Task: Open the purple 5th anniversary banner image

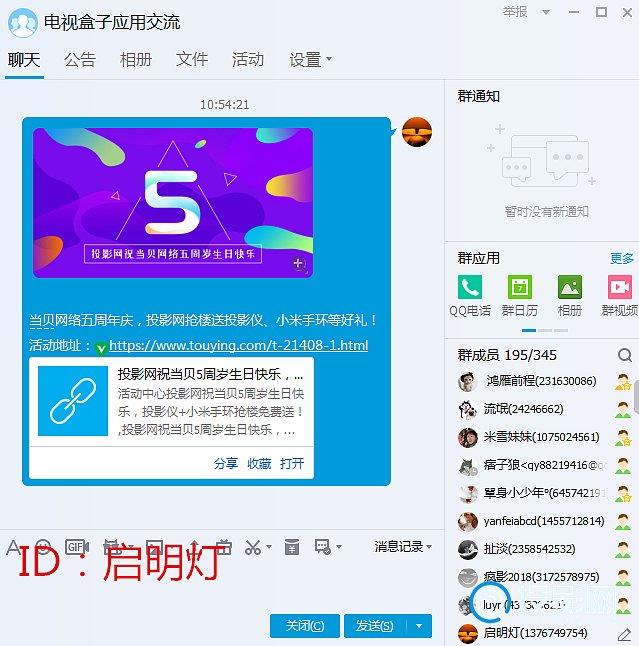Action: tap(173, 203)
